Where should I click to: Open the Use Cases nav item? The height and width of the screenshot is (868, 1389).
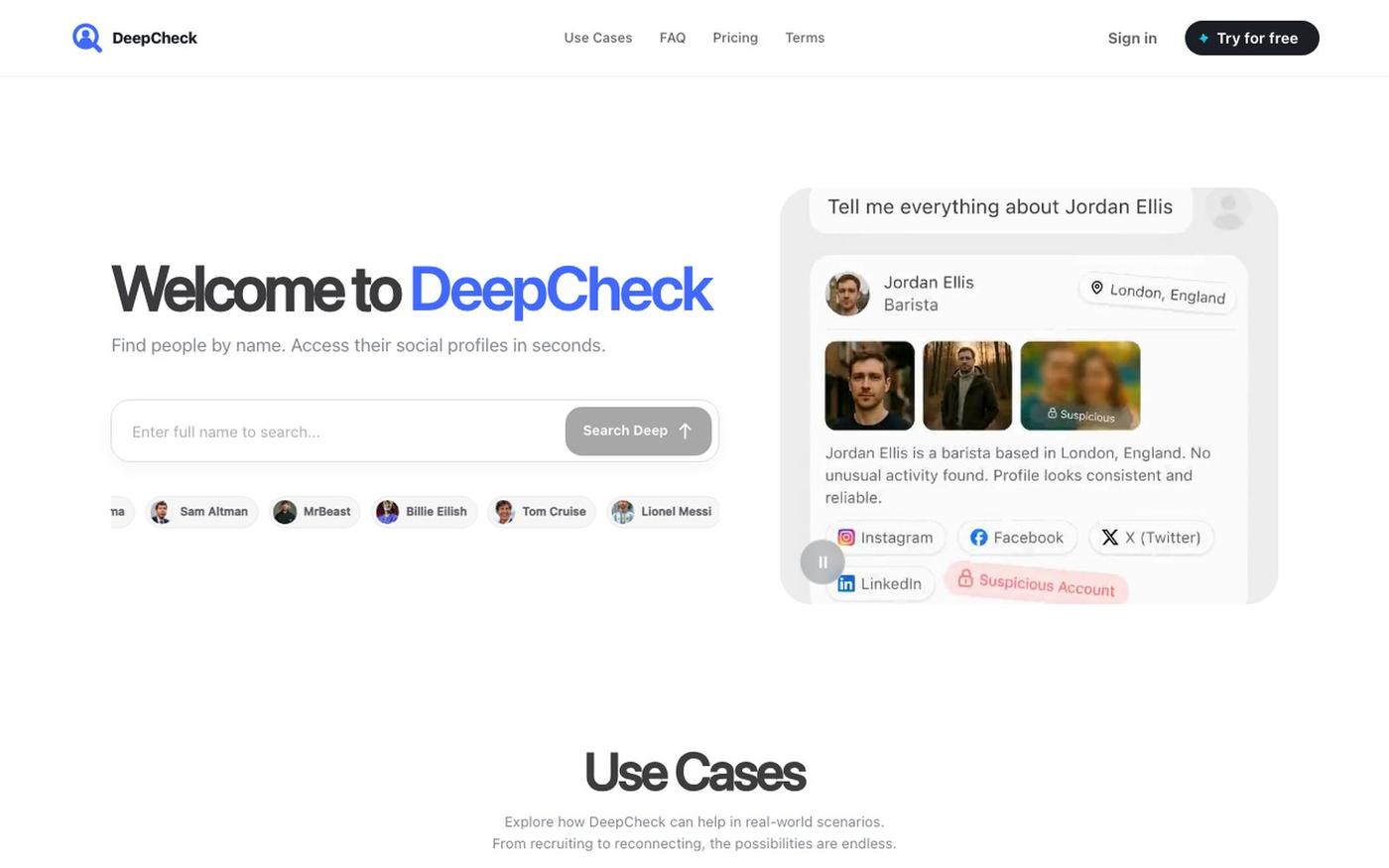[x=598, y=38]
